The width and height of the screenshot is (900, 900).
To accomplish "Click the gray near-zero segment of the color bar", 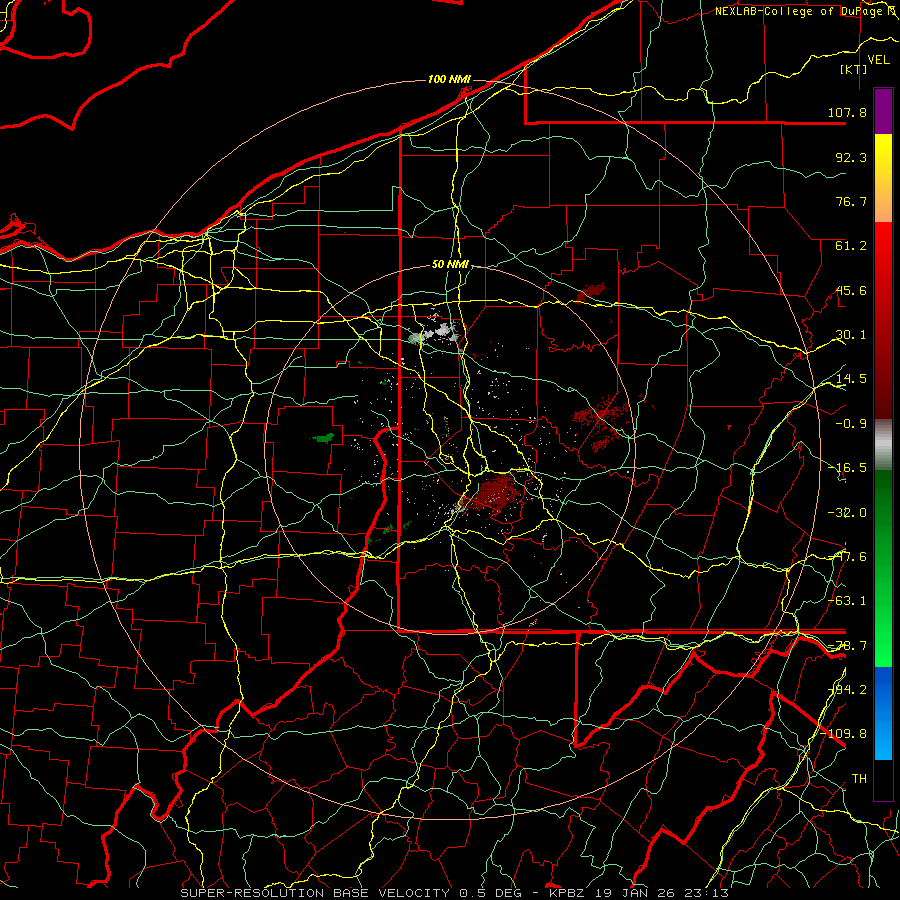I will 883,445.
